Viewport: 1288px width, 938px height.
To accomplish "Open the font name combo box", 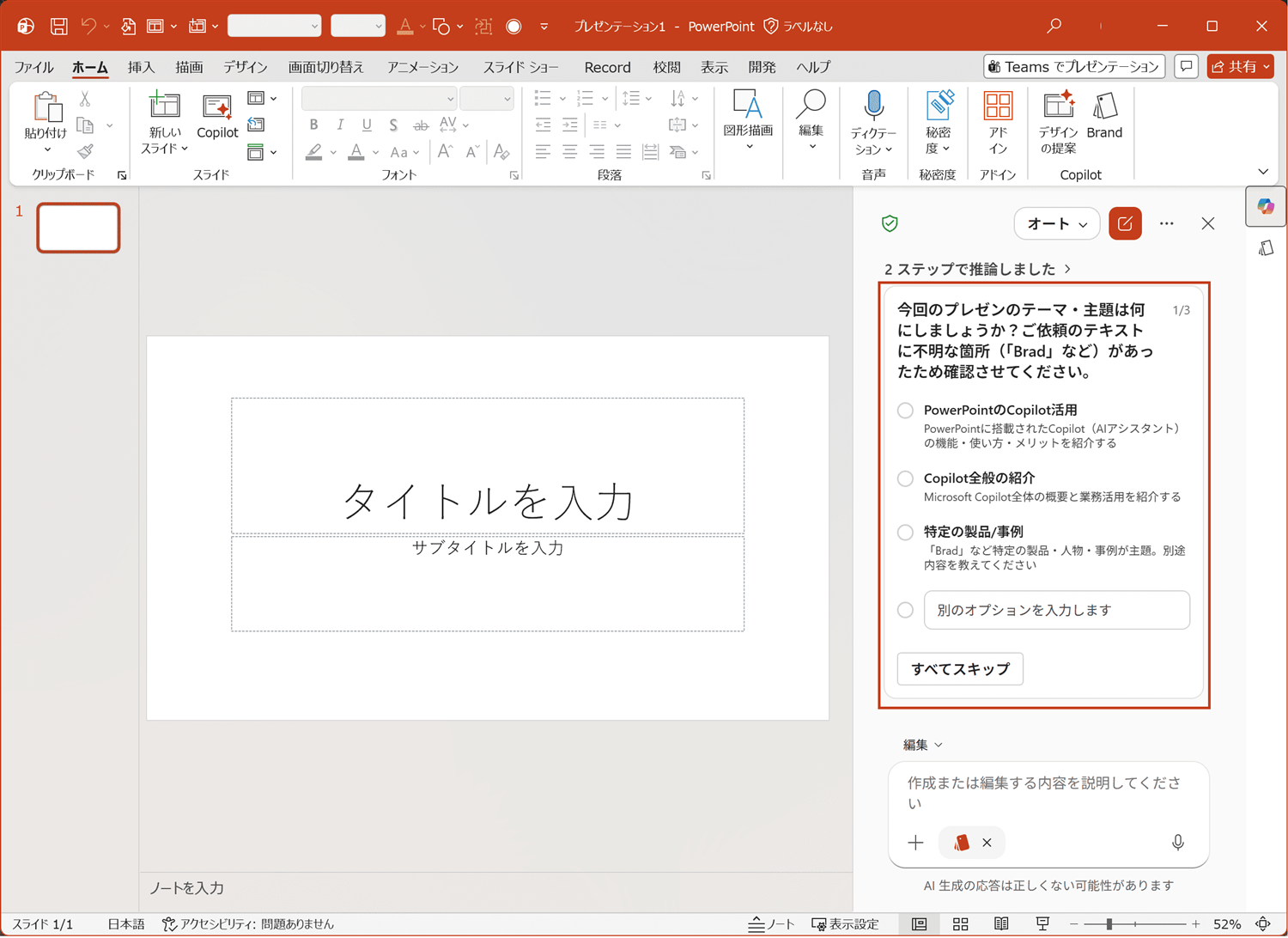I will click(x=379, y=99).
